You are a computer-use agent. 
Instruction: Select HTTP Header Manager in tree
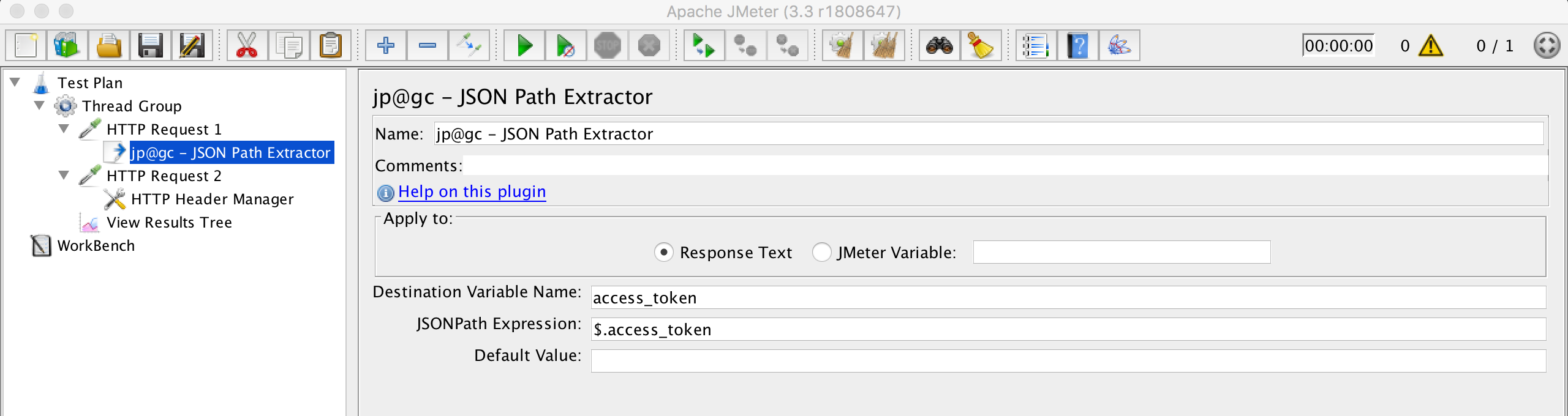212,199
